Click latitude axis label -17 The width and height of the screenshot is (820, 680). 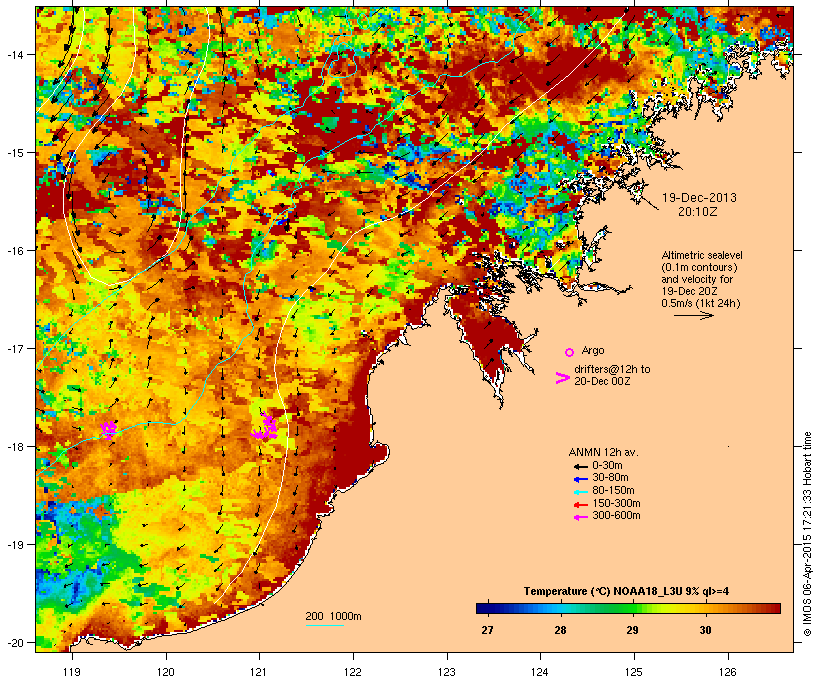14,348
